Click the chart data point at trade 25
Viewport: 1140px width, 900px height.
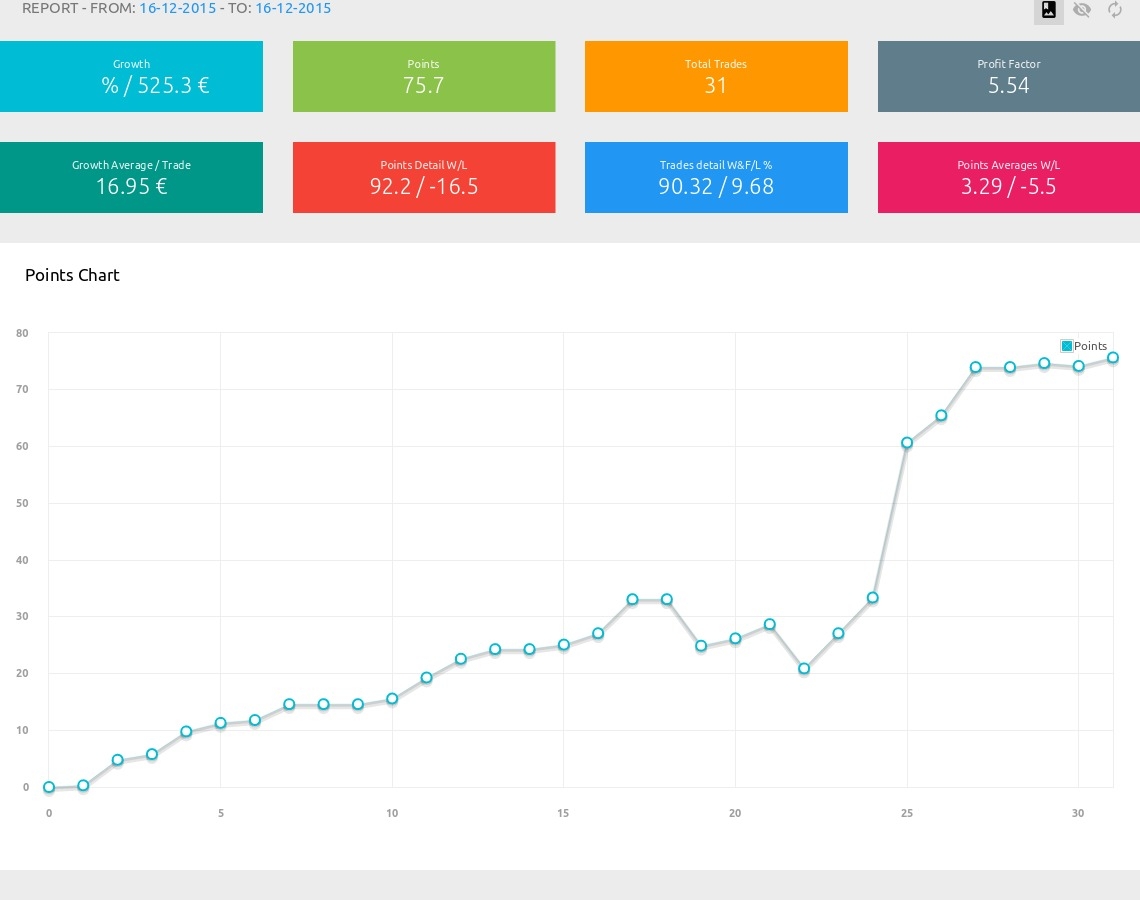[907, 443]
